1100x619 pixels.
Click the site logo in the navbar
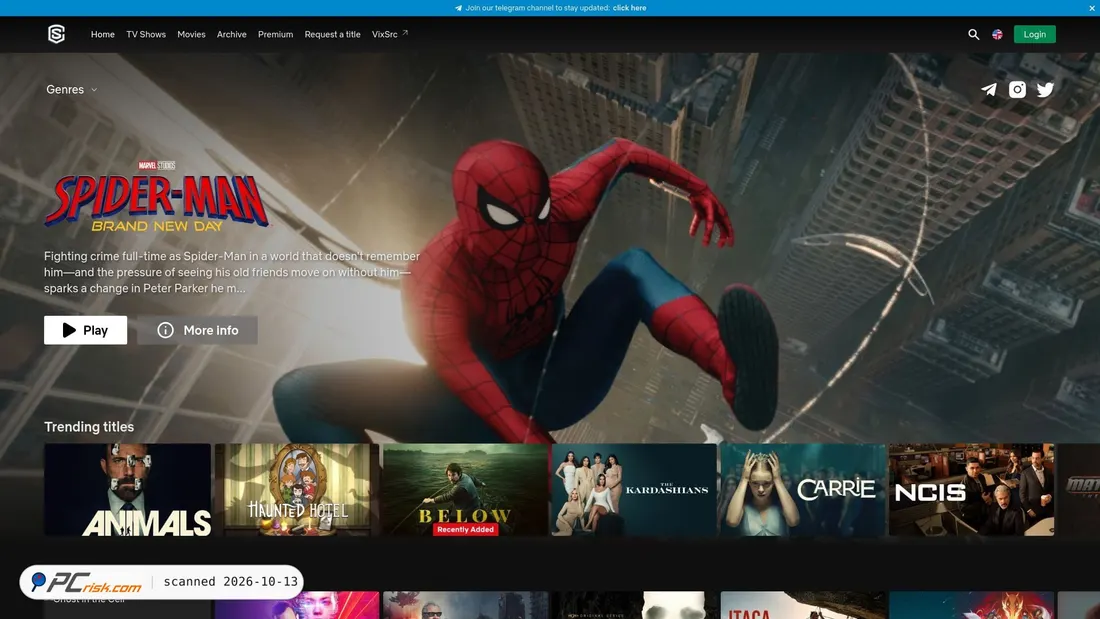[x=56, y=34]
